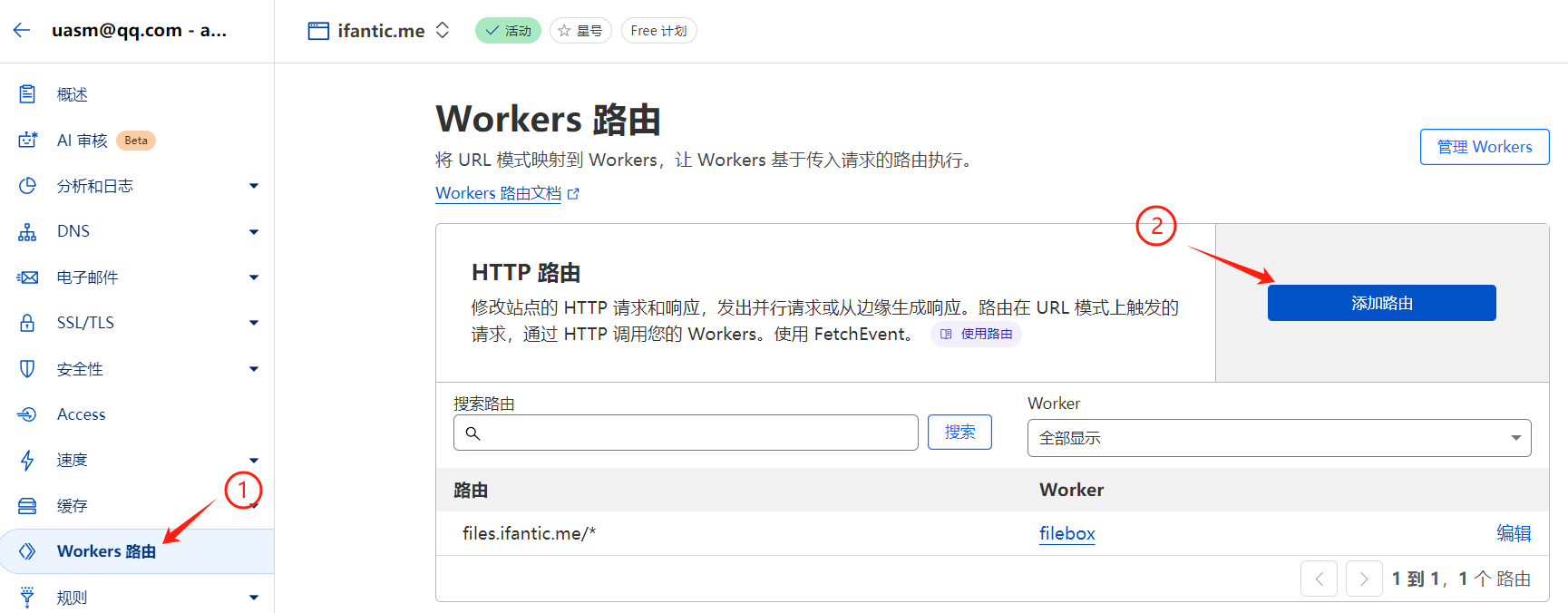Click the SSL/TLS lock icon
The width and height of the screenshot is (1568, 613).
27,323
